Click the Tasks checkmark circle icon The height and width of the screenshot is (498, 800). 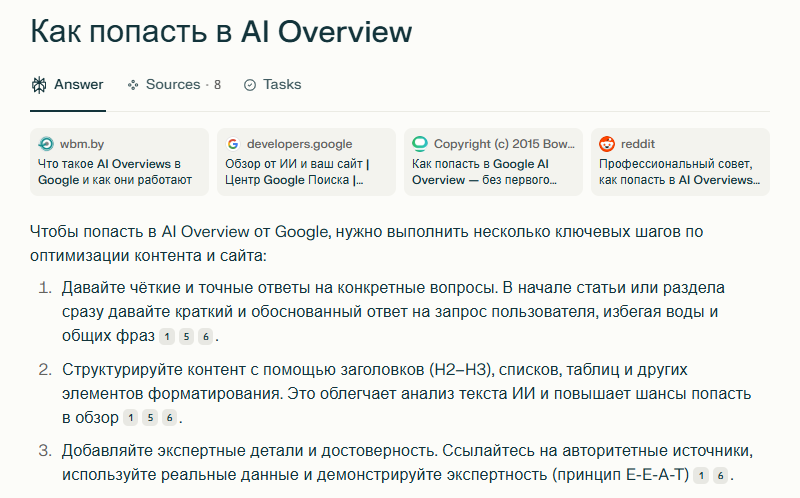point(250,85)
